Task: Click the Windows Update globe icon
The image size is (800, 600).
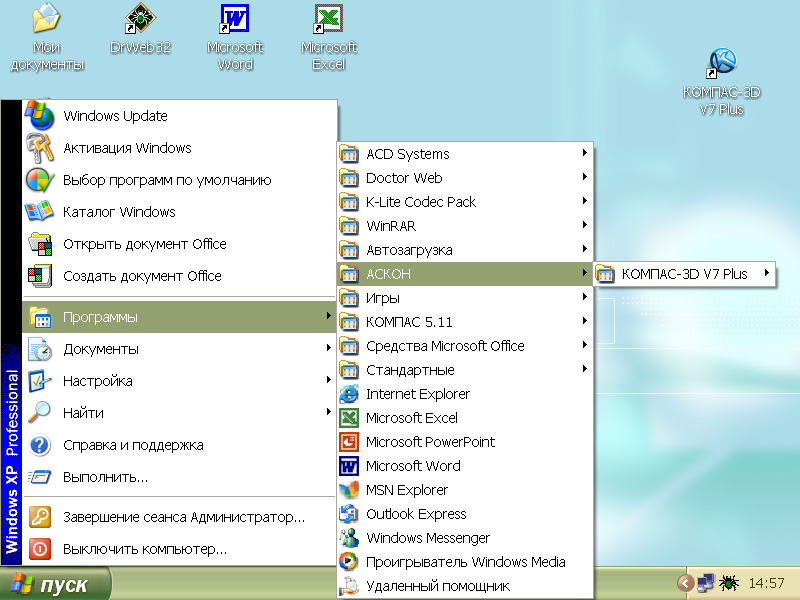Action: [x=40, y=115]
